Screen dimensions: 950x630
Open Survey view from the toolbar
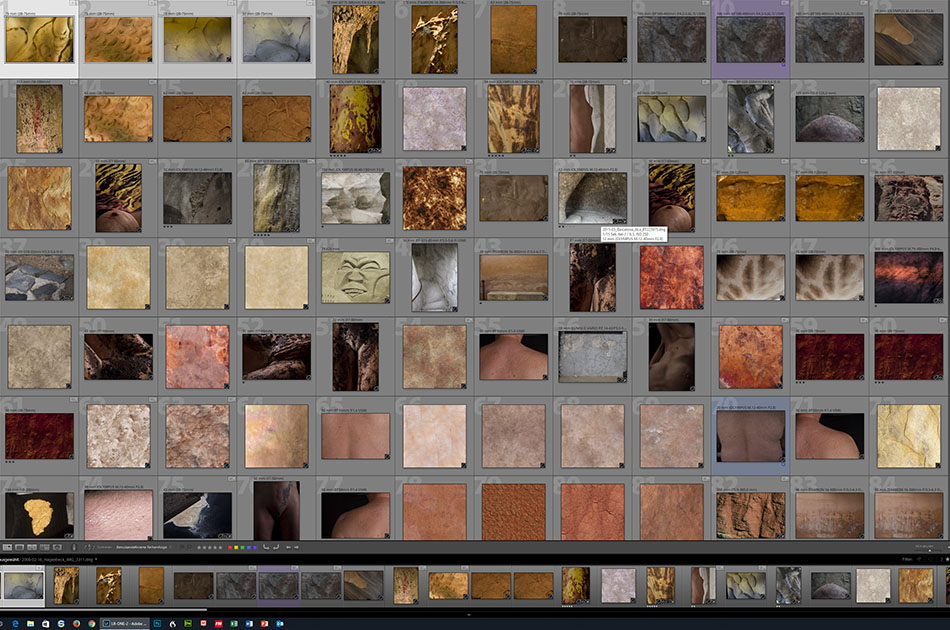[46, 547]
